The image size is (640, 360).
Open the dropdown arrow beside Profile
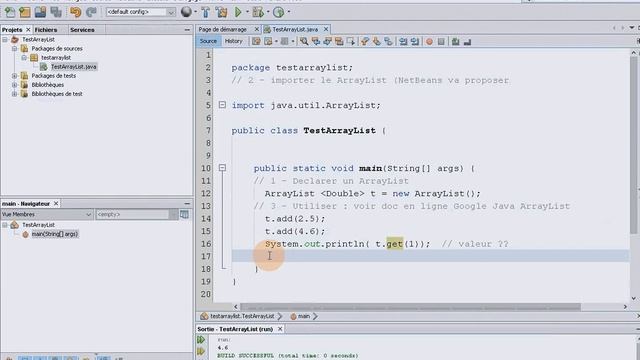click(x=289, y=12)
